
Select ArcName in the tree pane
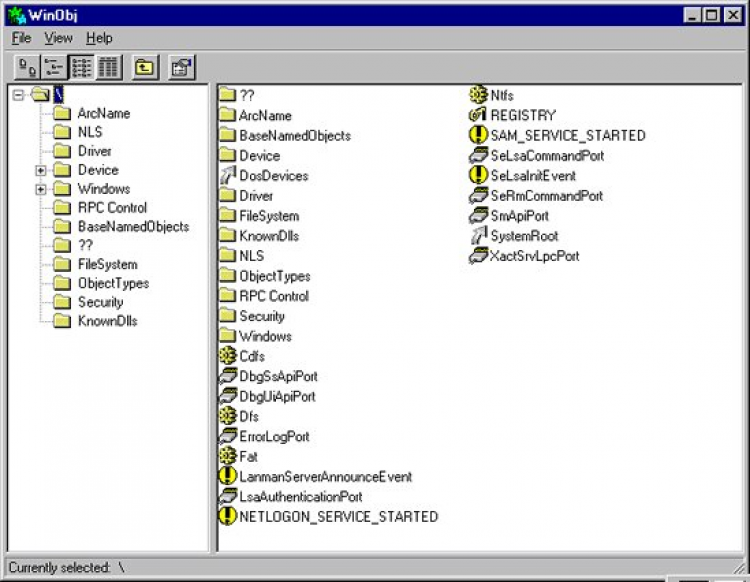pos(104,113)
